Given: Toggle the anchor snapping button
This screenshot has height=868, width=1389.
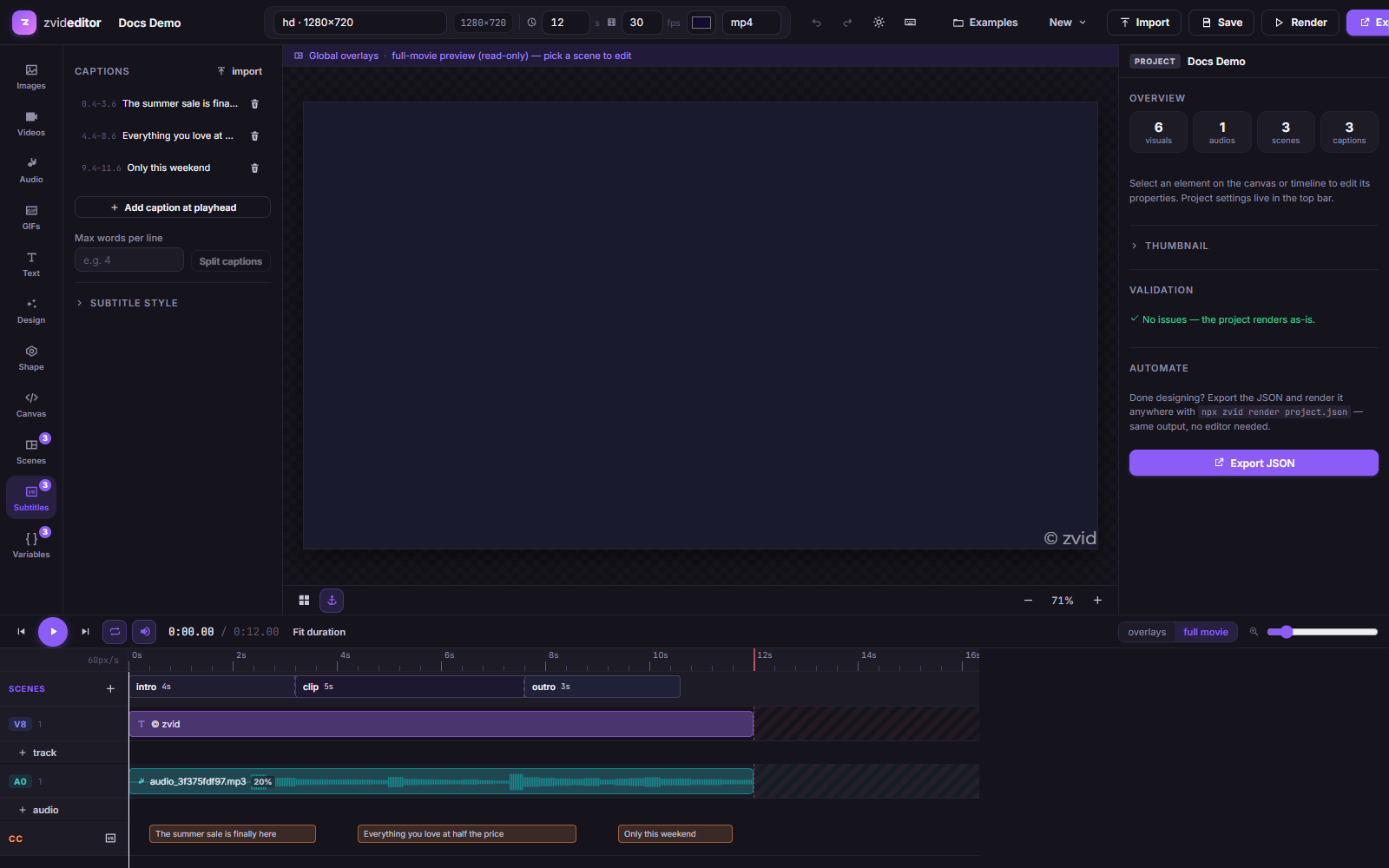Looking at the screenshot, I should point(332,600).
